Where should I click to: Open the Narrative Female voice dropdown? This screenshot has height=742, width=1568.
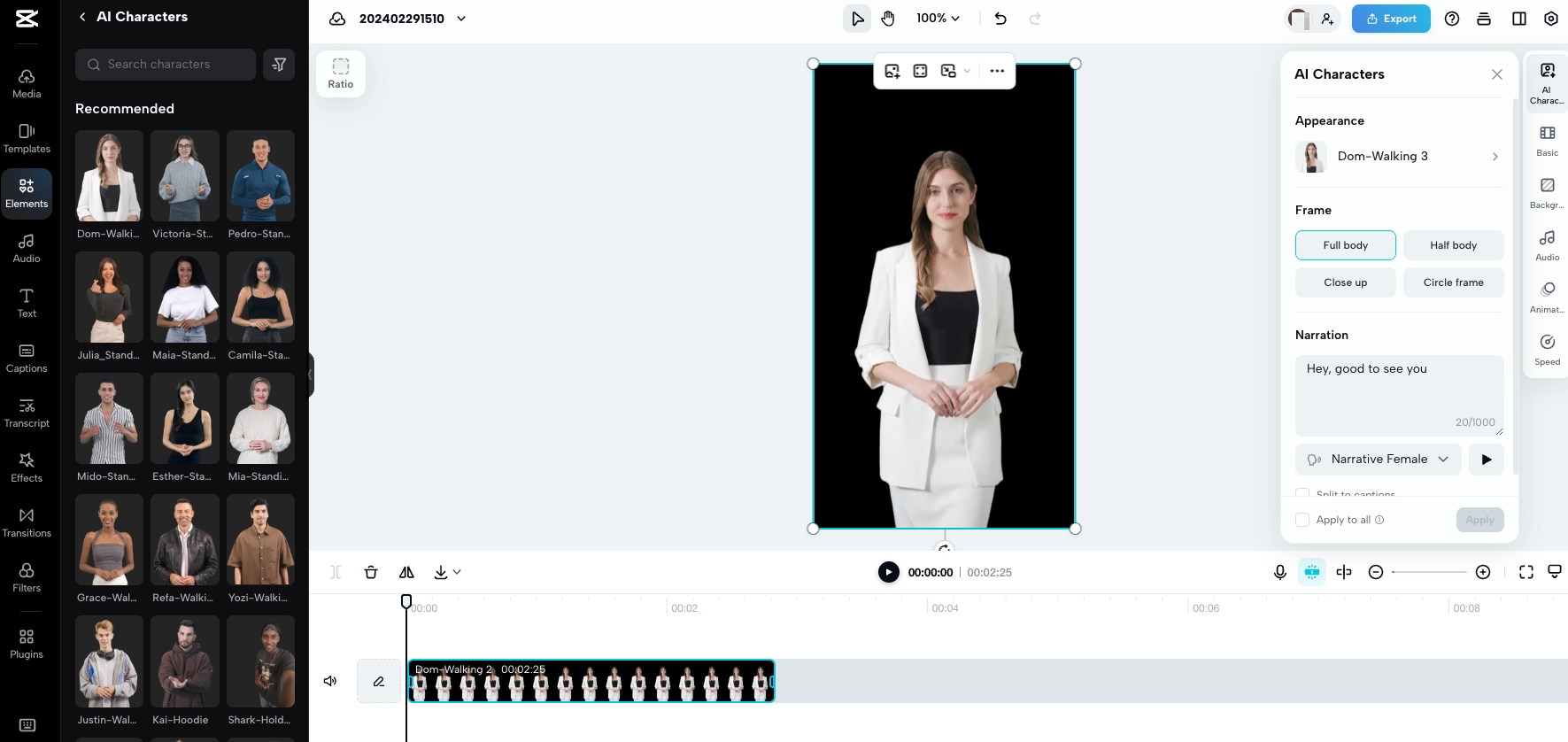click(1379, 460)
